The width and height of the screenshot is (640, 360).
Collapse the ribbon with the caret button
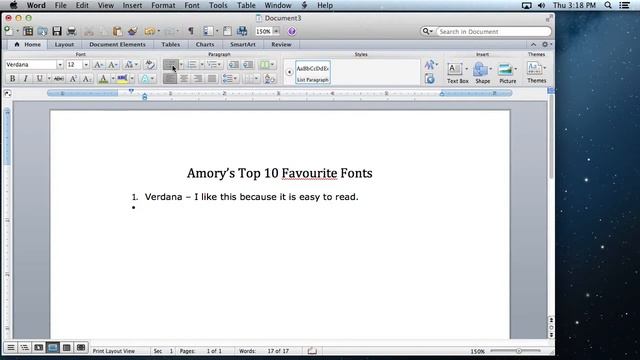pos(533,44)
